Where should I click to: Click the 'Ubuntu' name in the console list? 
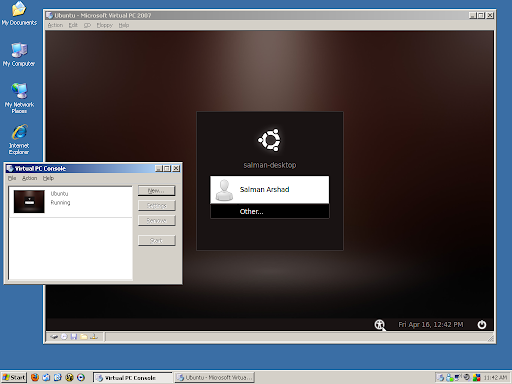59,194
